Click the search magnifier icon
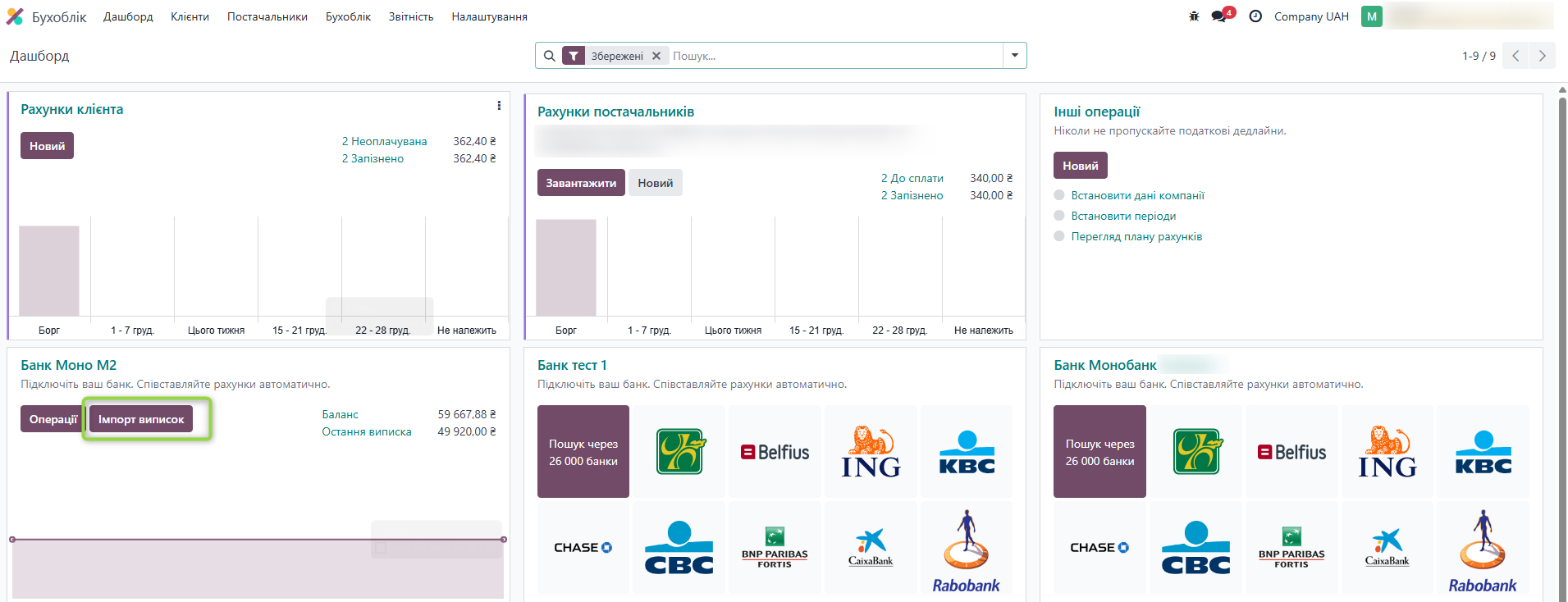1568x602 pixels. (x=550, y=56)
